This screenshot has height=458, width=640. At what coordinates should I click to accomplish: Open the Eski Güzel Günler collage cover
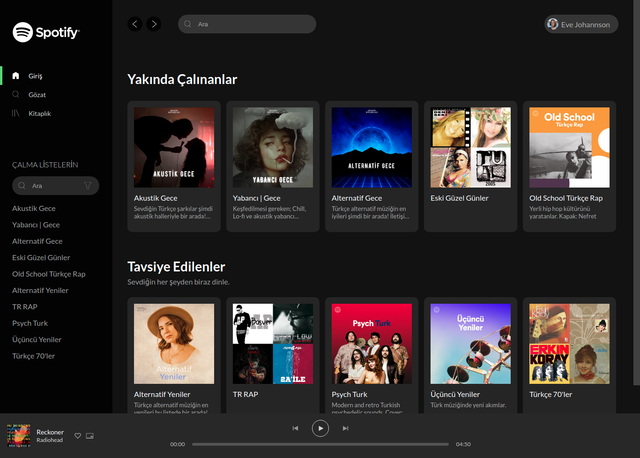point(471,147)
